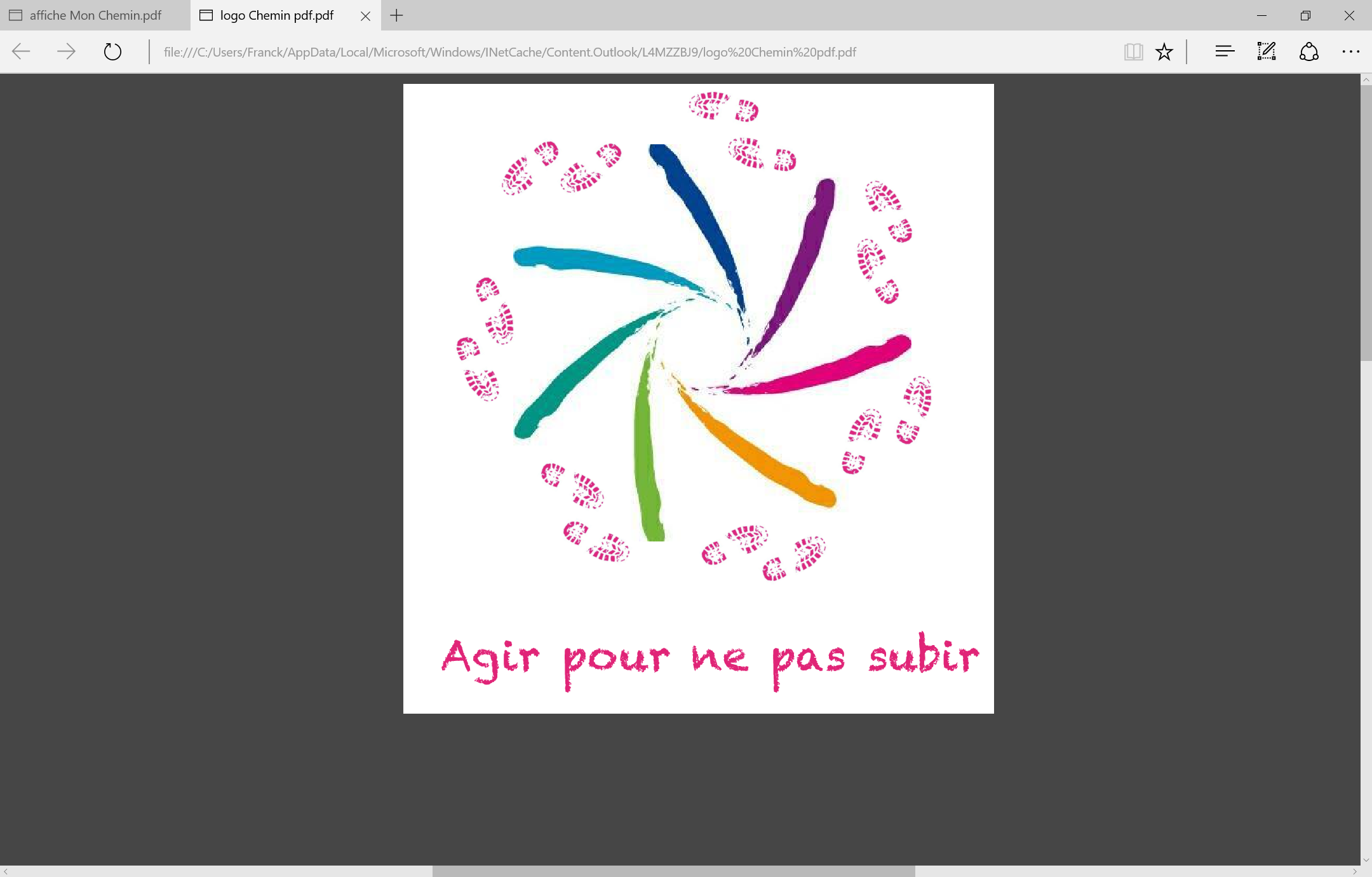Click the vertical scrollbar thumb
Image resolution: width=1372 pixels, height=877 pixels.
pos(1366,222)
